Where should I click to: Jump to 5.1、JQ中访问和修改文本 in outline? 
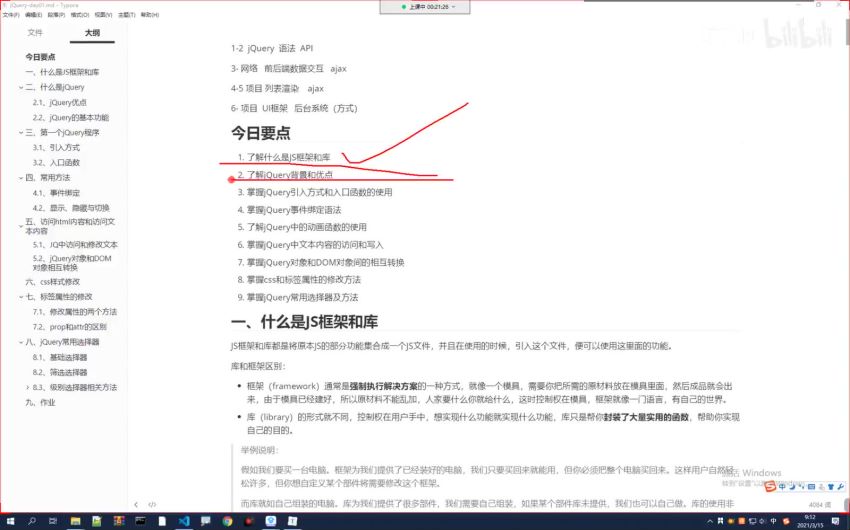pos(75,245)
